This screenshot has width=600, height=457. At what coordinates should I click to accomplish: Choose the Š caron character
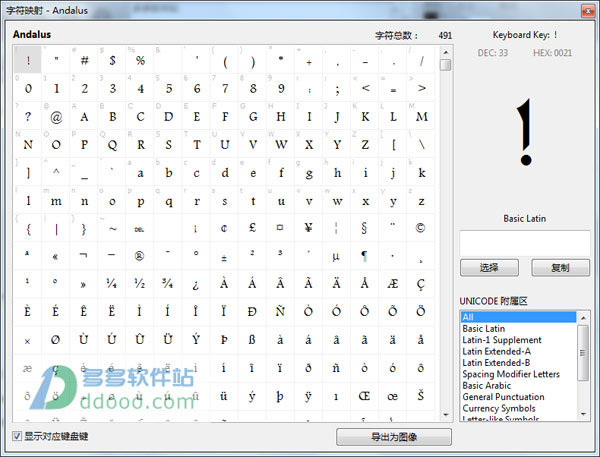pyautogui.click(x=421, y=396)
